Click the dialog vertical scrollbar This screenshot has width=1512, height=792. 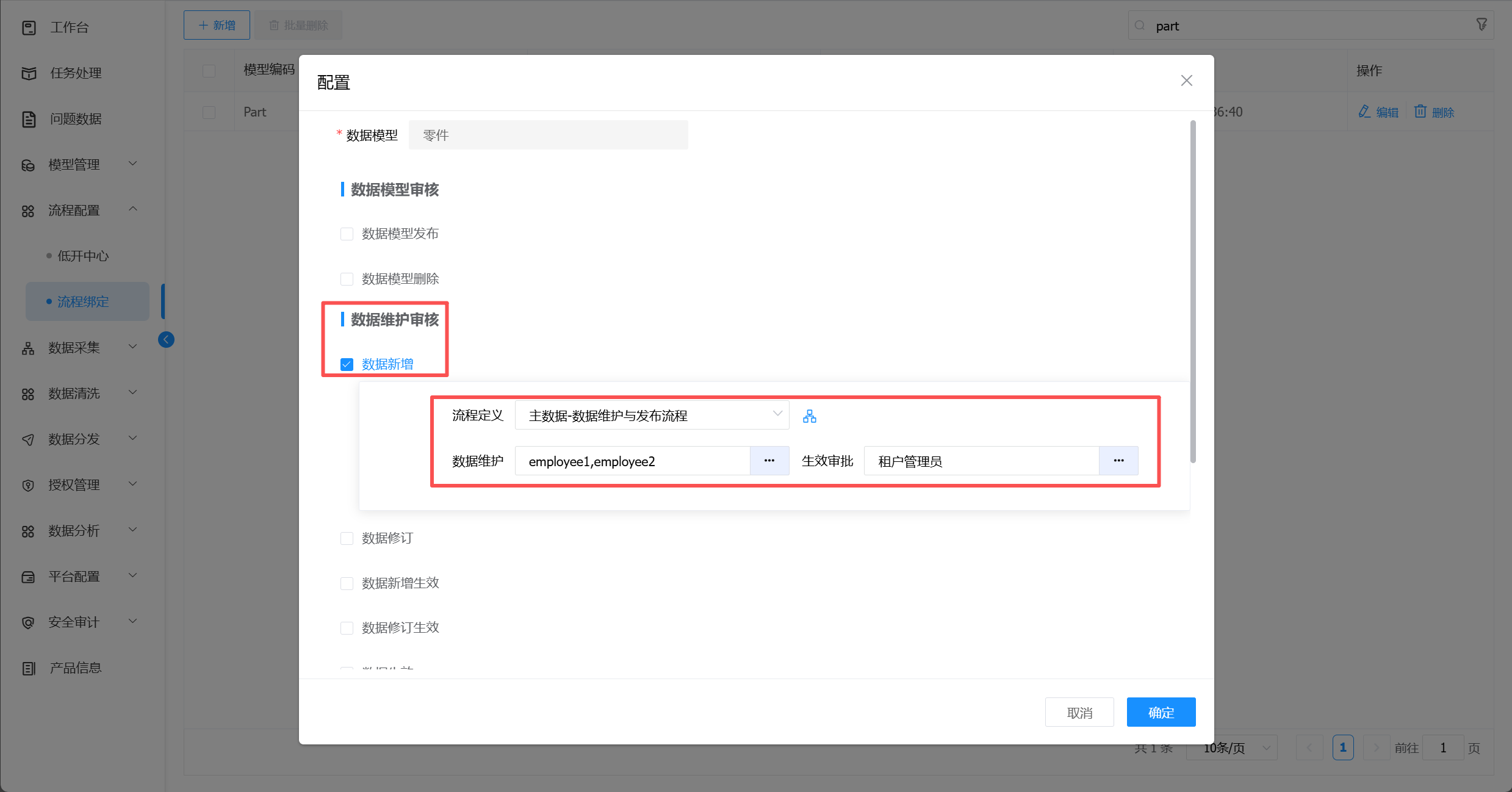click(1193, 293)
